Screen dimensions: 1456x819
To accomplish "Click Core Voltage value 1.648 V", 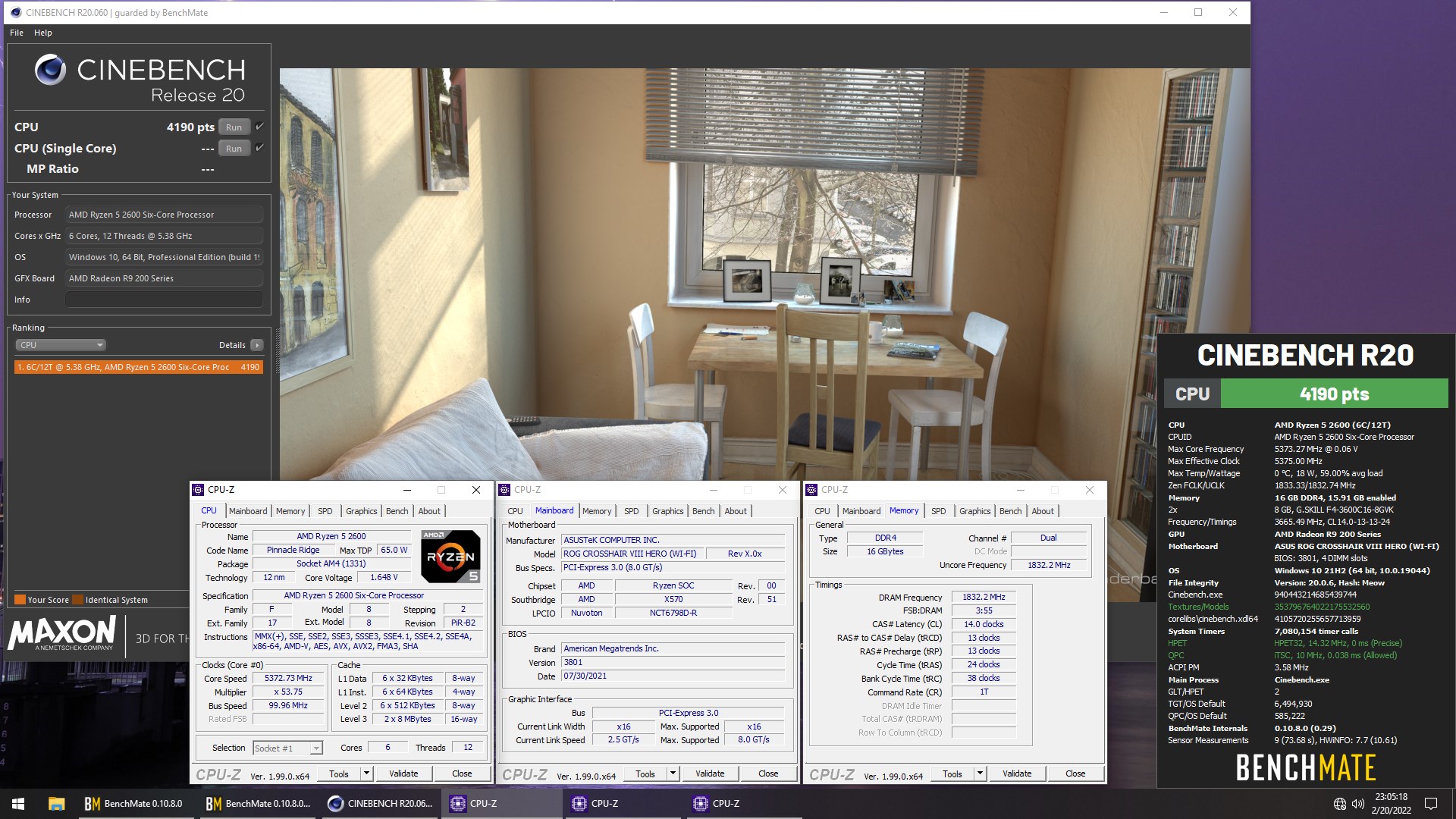I will (x=384, y=578).
